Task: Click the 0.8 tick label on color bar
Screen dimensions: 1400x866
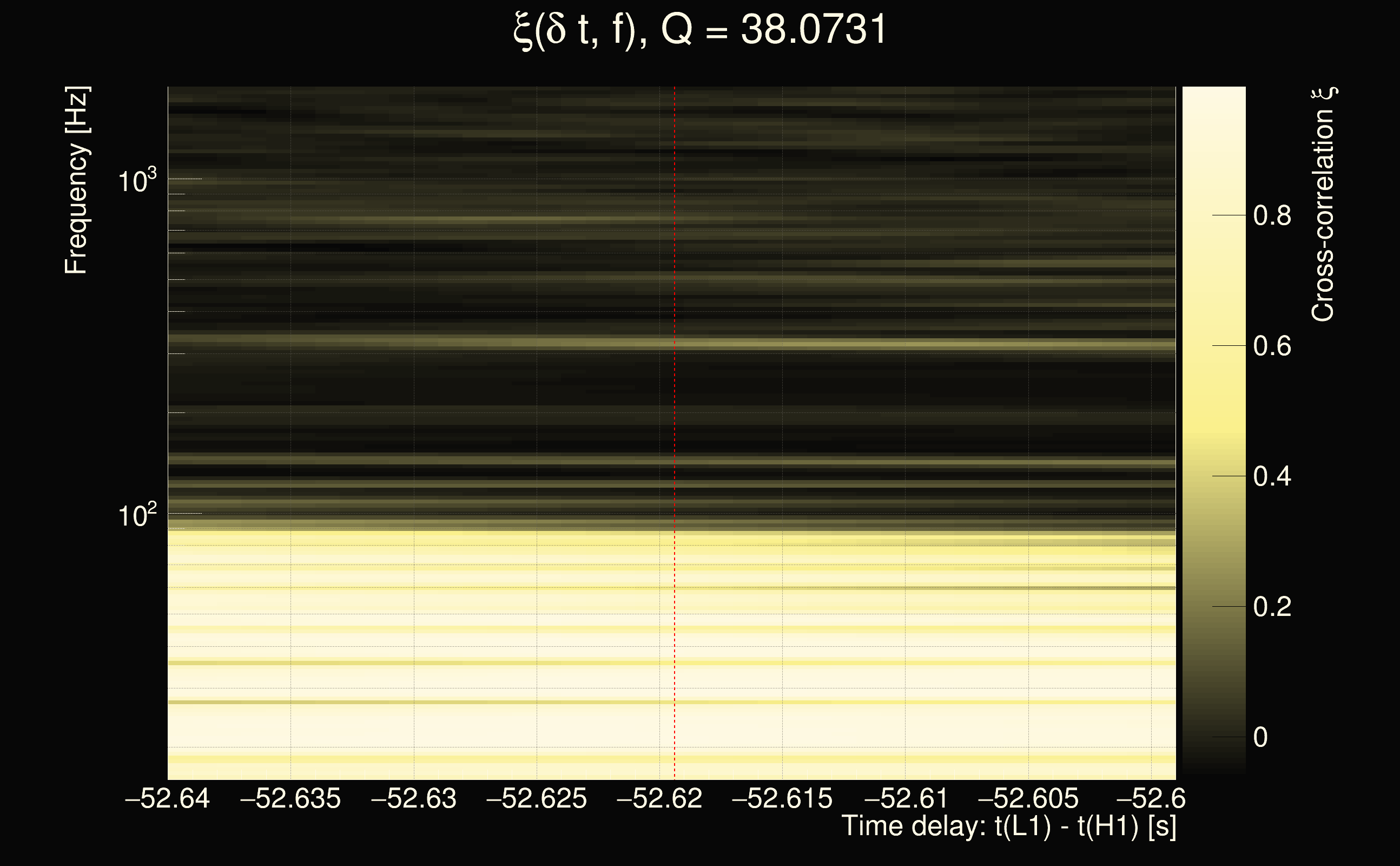Action: [x=1272, y=216]
